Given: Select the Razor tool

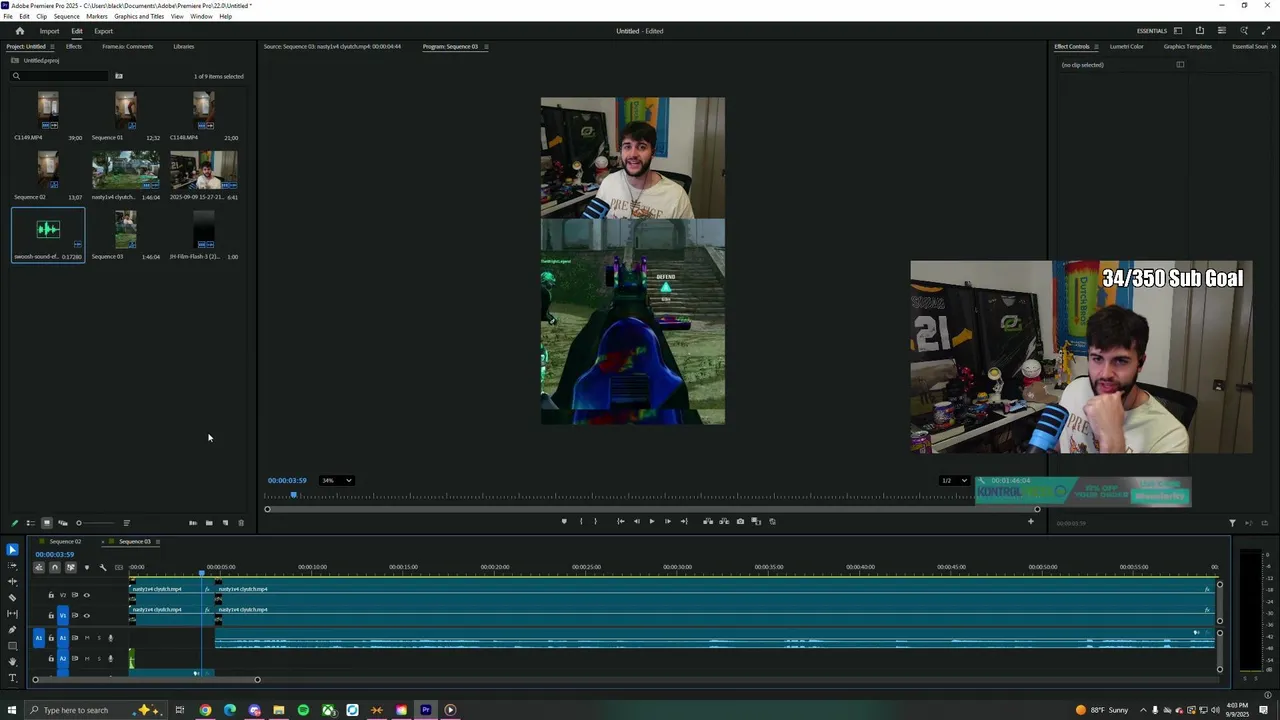Looking at the screenshot, I should 12,597.
